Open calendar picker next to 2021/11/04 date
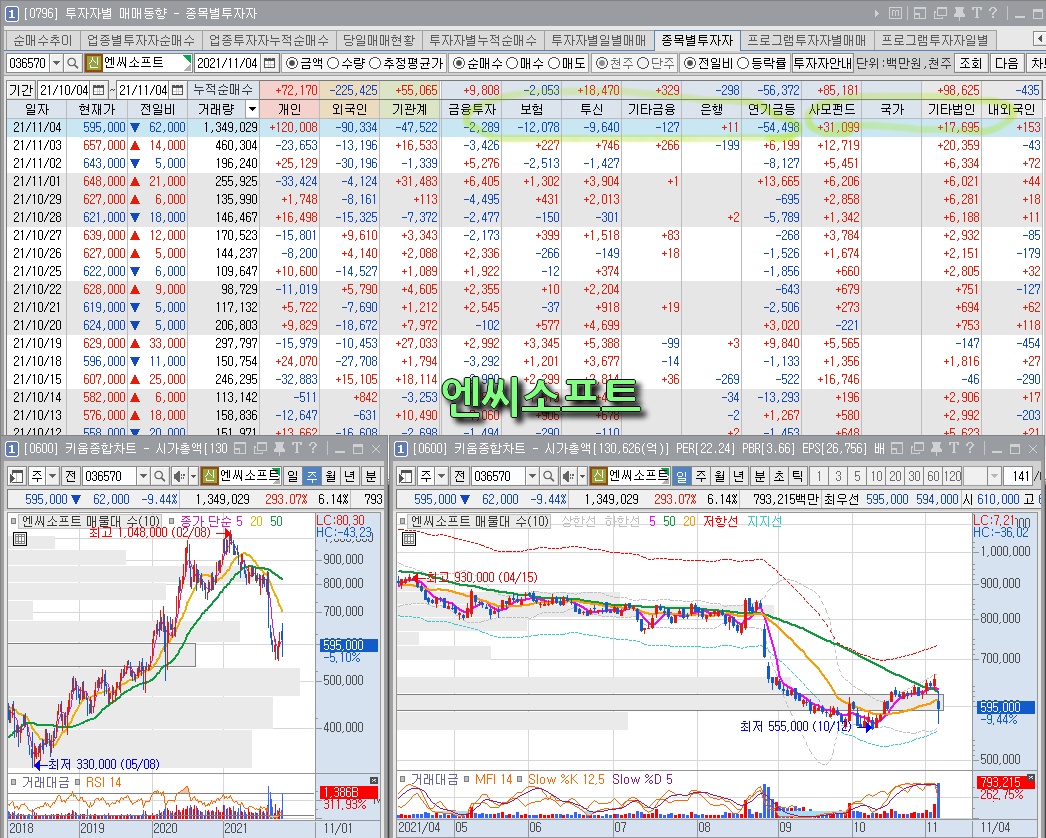The image size is (1046, 838). pos(269,63)
